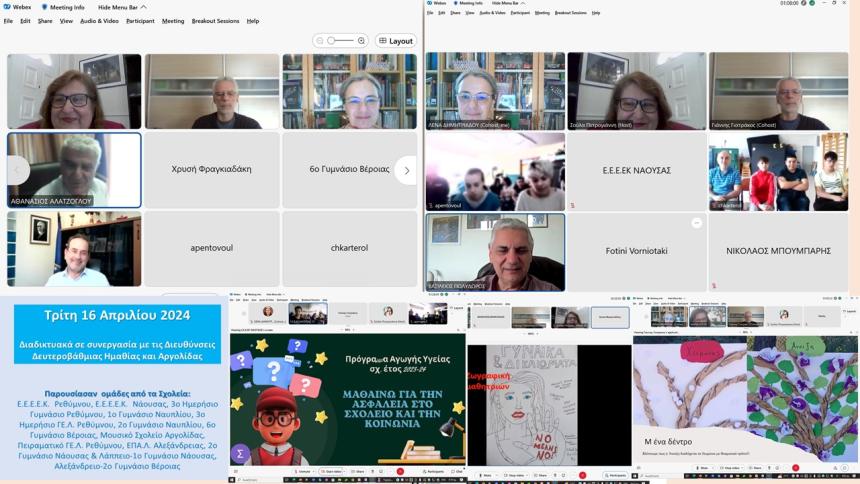The height and width of the screenshot is (484, 860).
Task: Show previous page of video tiles arrow
Action: click(x=17, y=170)
